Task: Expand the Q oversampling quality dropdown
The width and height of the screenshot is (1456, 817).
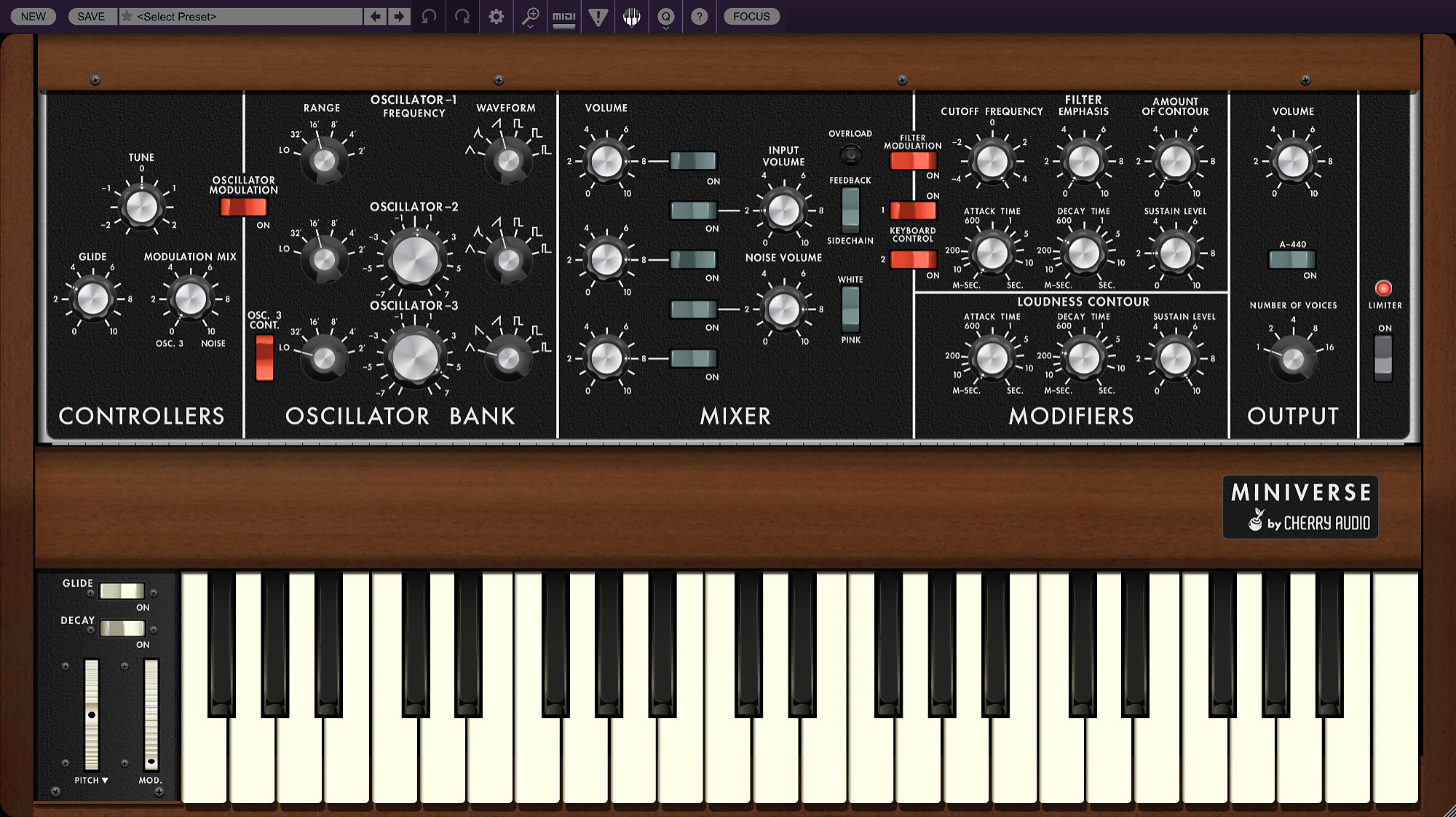Action: [x=665, y=17]
